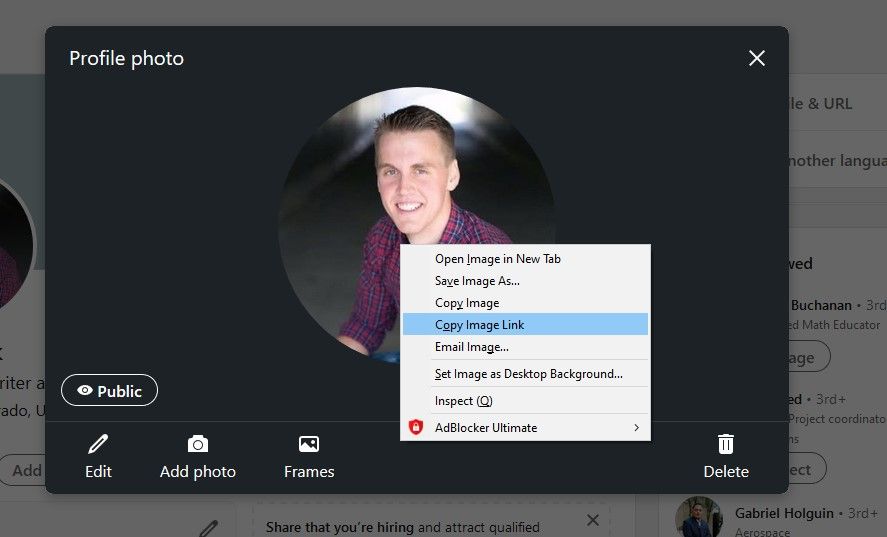Image resolution: width=887 pixels, height=537 pixels.
Task: Open the Frames picture icon
Action: 309,444
